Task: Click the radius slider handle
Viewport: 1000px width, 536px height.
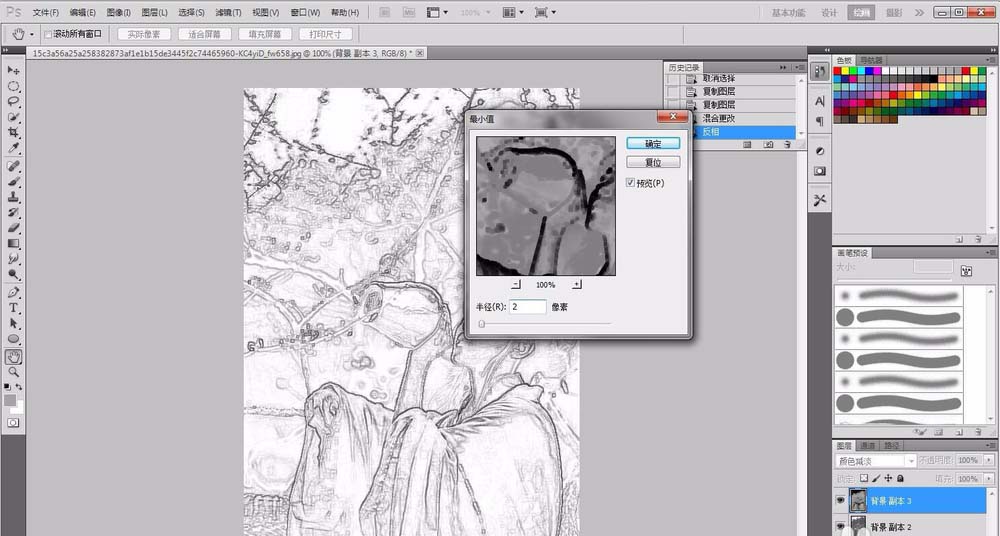Action: [481, 324]
